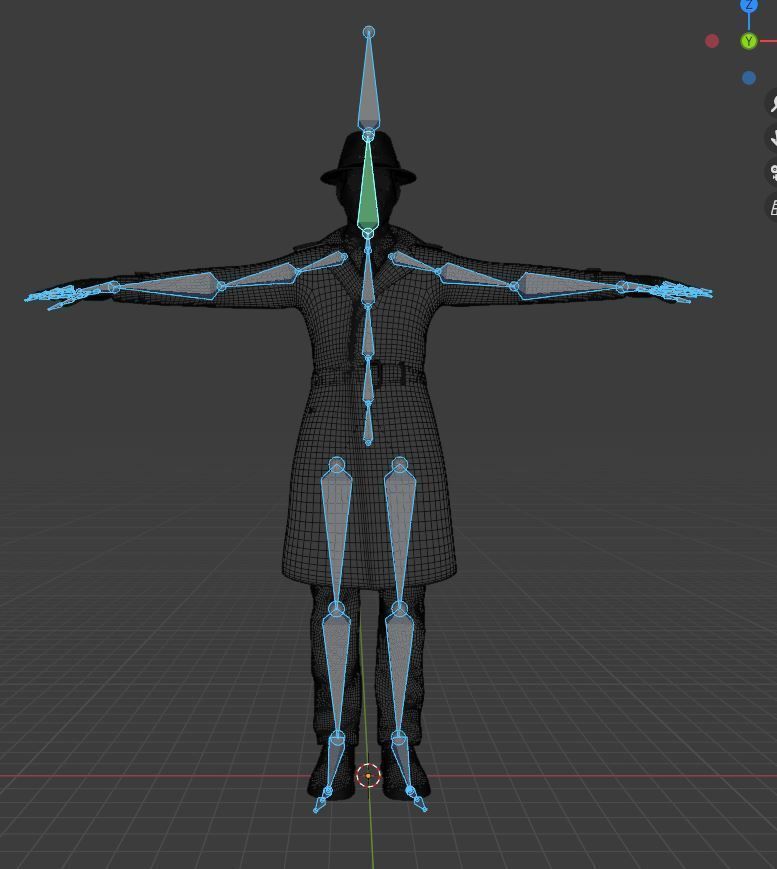777x869 pixels.
Task: Select the foot bone of the screen-right leg
Action: 404,767
